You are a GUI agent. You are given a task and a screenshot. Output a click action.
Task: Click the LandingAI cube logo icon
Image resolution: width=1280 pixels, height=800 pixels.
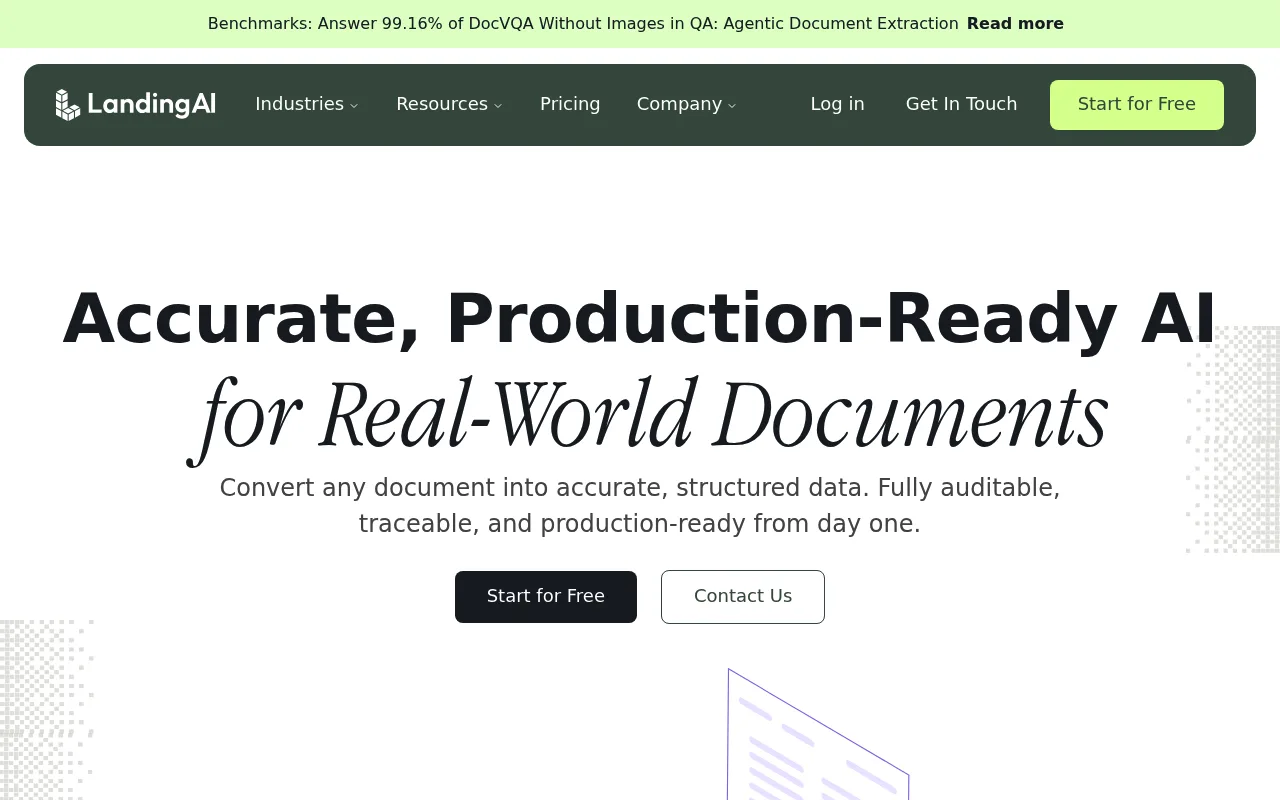point(67,105)
